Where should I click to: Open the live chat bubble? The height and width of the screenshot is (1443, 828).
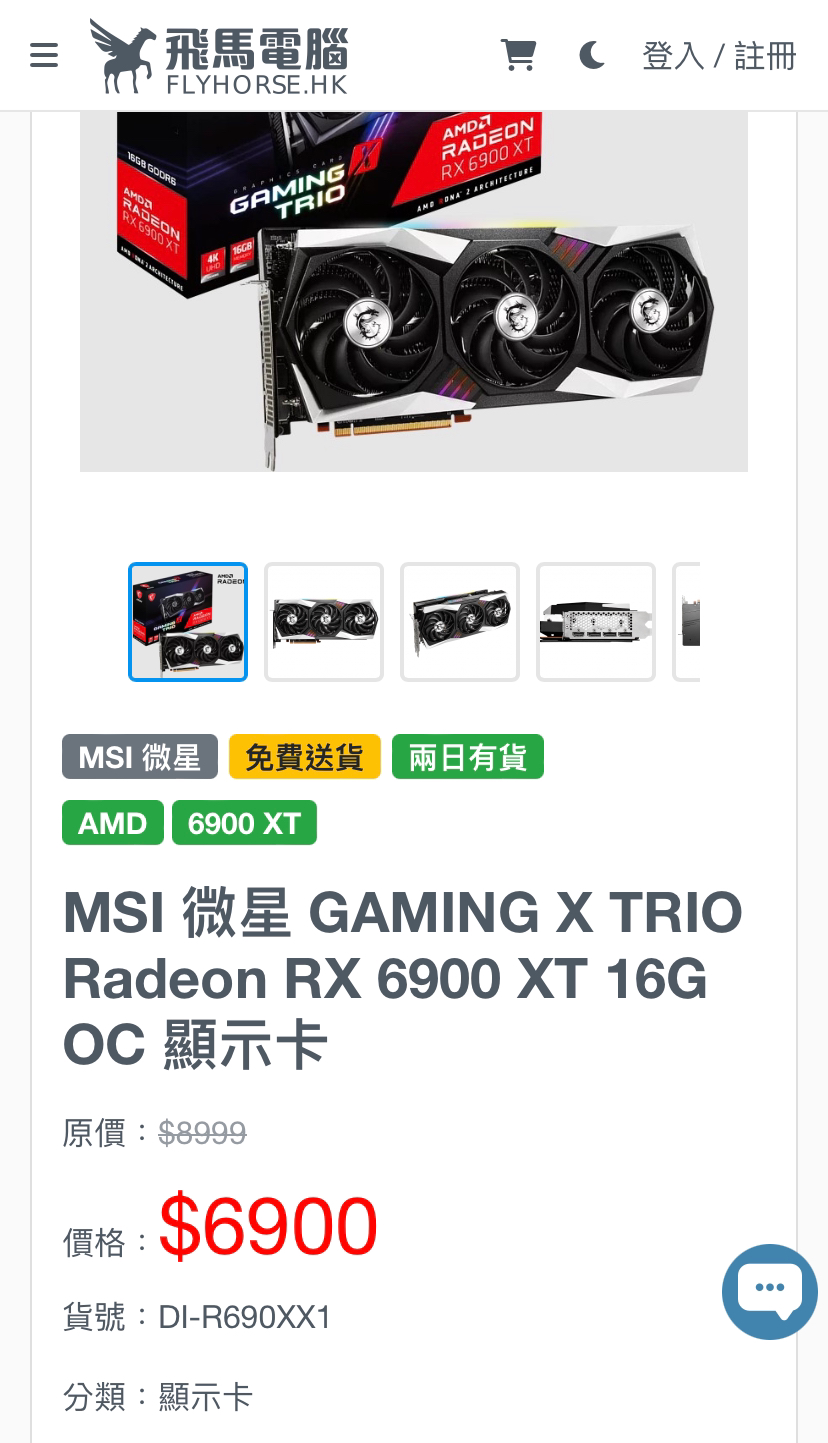pyautogui.click(x=770, y=1292)
